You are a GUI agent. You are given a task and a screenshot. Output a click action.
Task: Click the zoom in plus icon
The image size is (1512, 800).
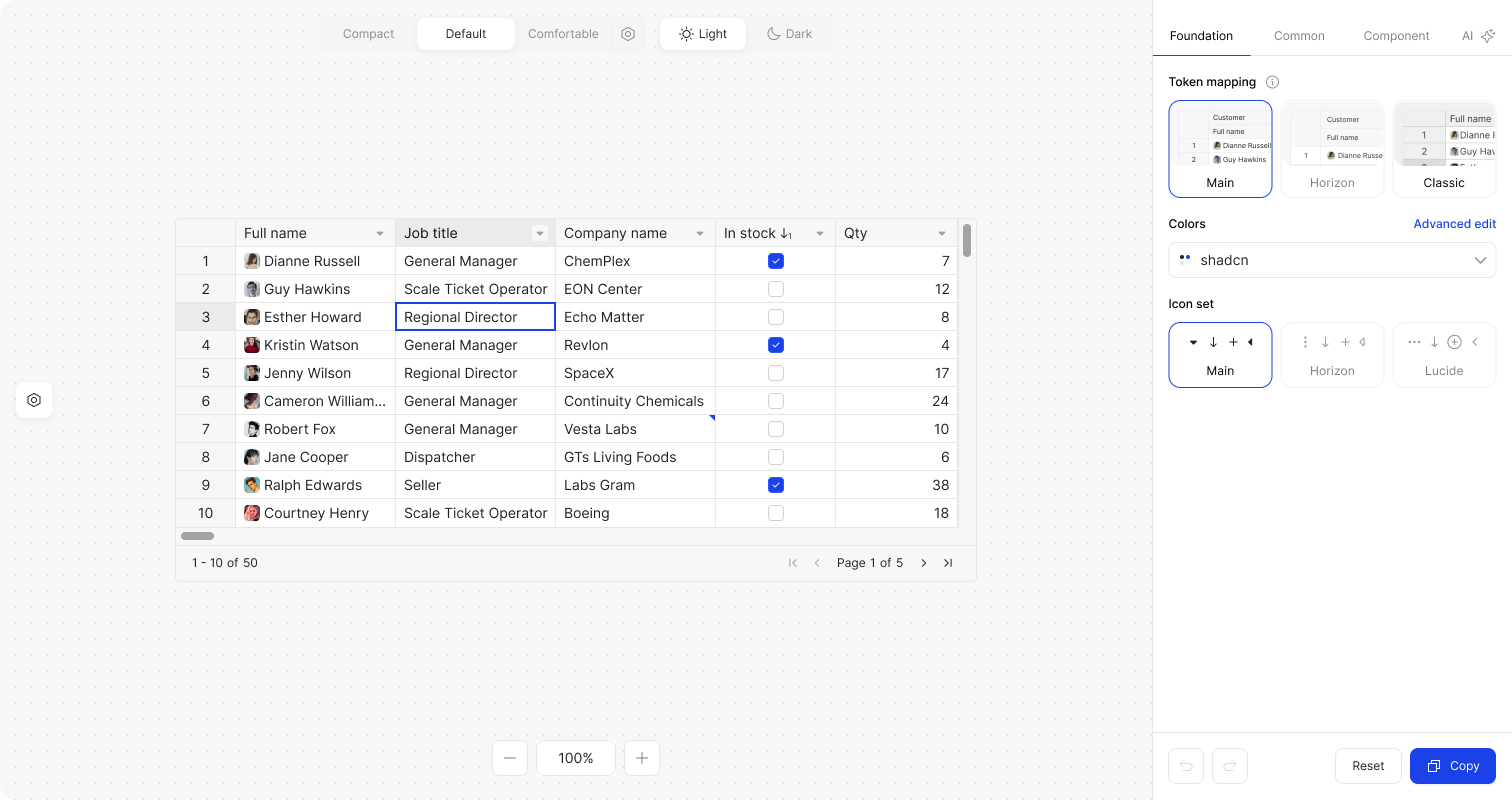tap(642, 758)
